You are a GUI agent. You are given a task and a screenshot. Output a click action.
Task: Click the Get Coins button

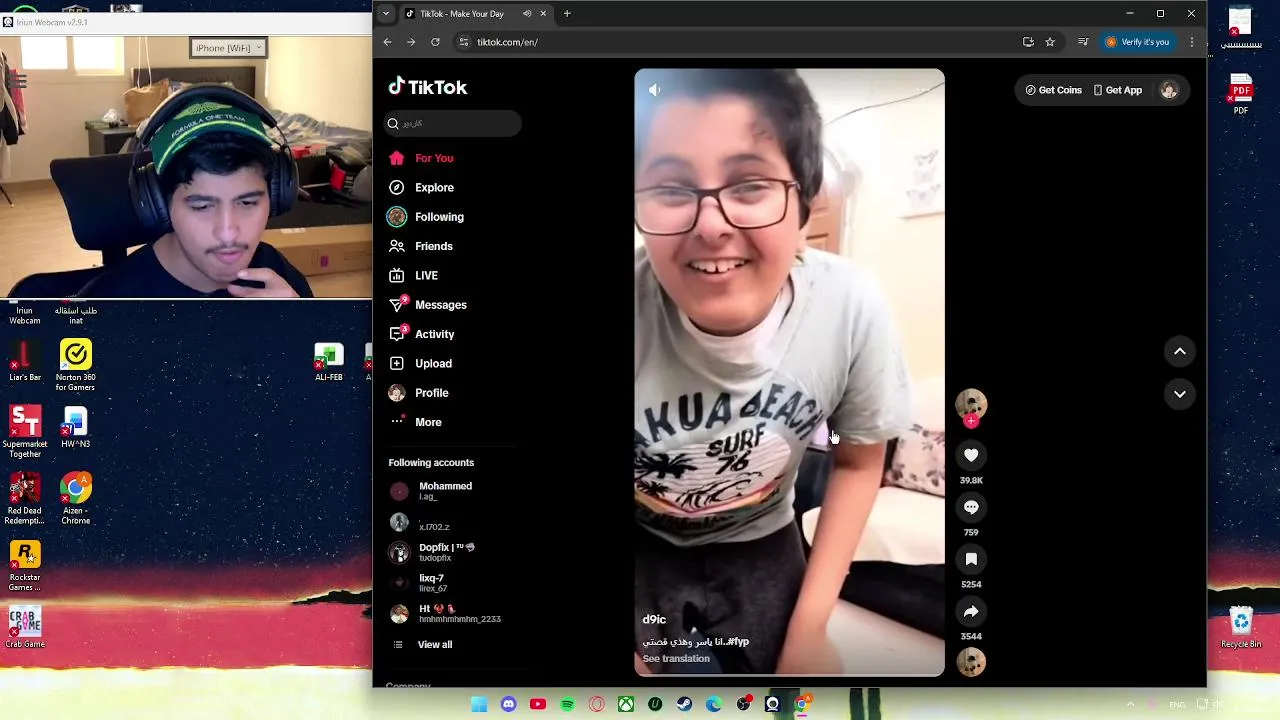coord(1053,90)
